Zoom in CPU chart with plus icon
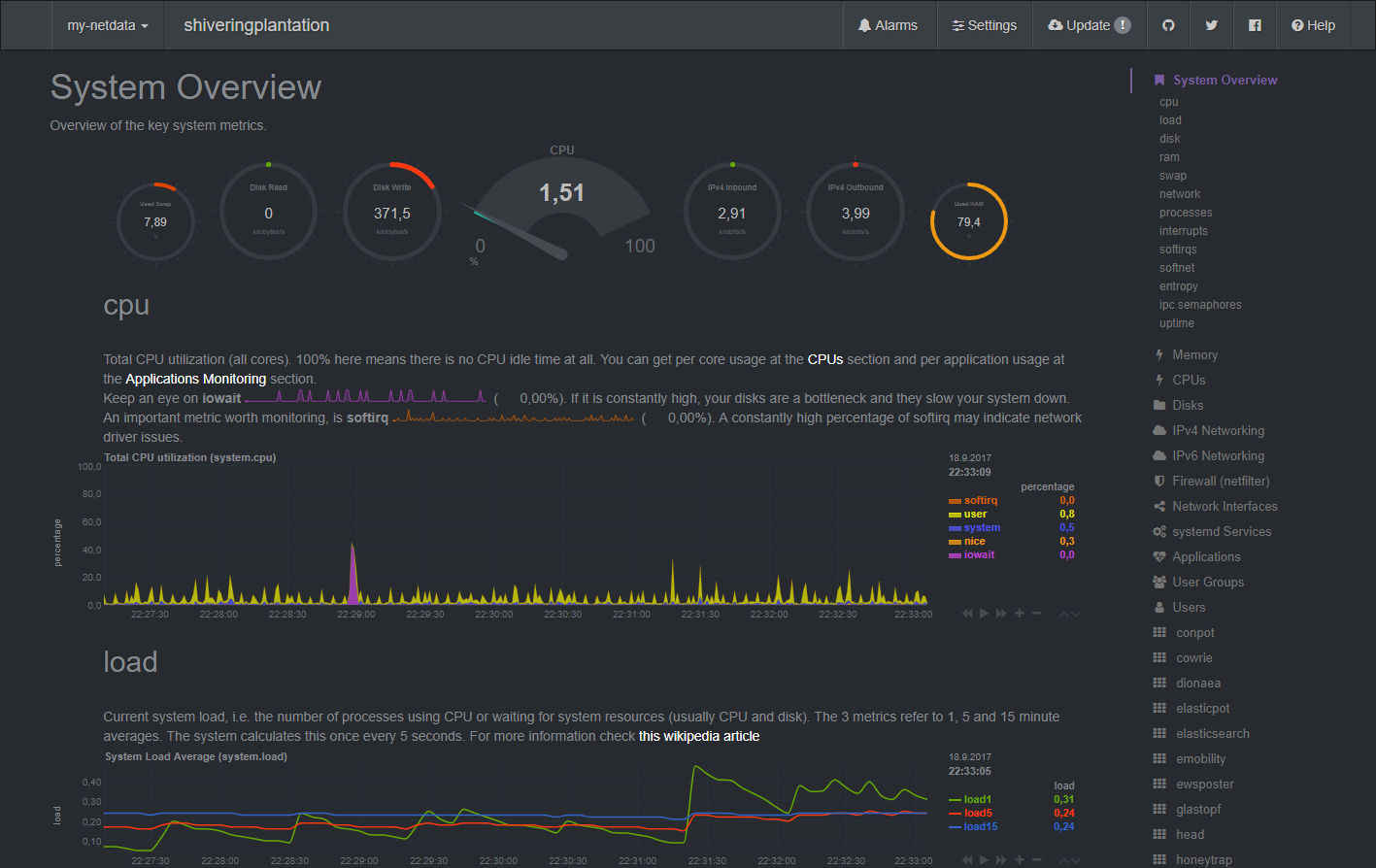1376x868 pixels. coord(1020,614)
